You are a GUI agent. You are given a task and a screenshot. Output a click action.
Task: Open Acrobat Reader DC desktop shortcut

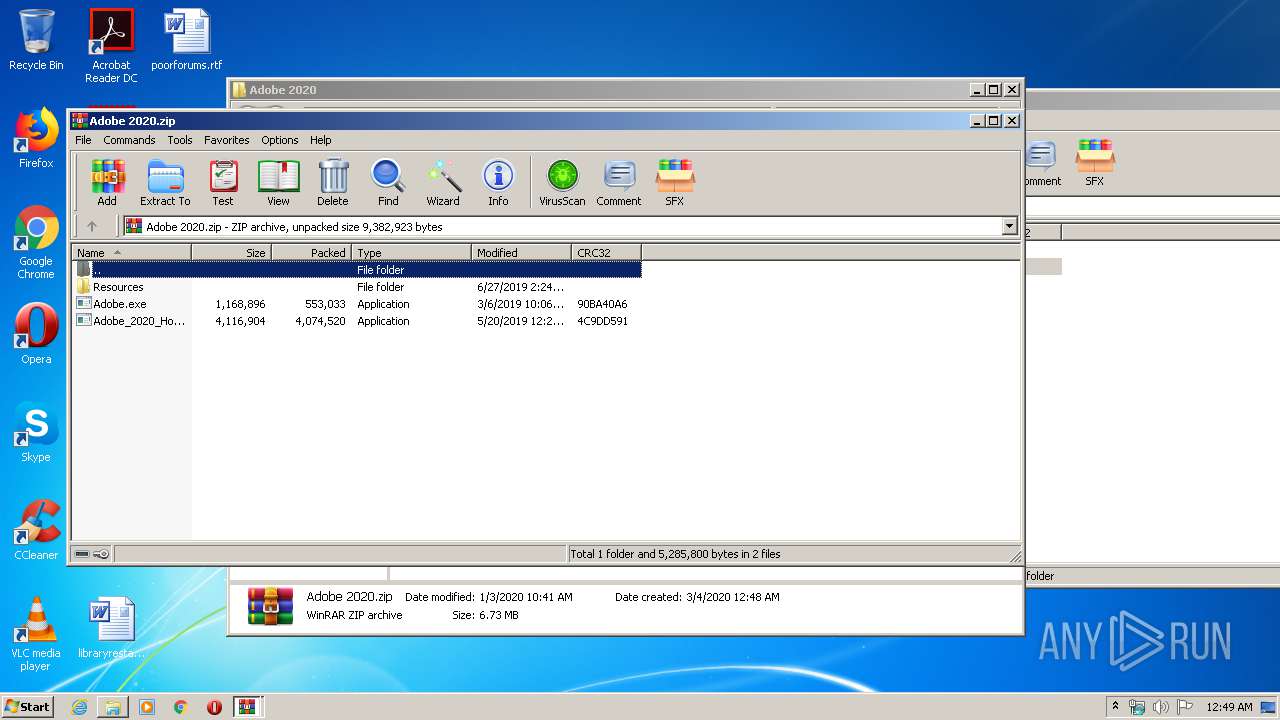pyautogui.click(x=111, y=46)
